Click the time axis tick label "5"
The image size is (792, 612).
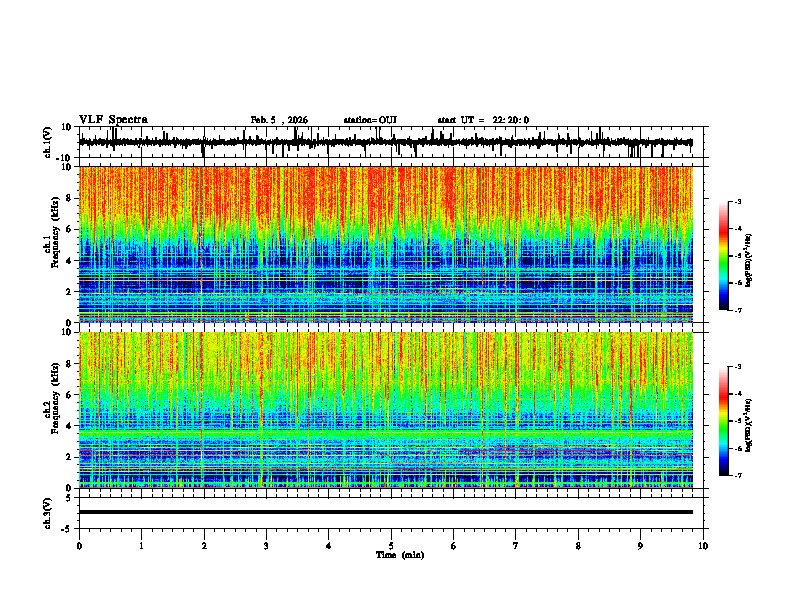tap(391, 546)
